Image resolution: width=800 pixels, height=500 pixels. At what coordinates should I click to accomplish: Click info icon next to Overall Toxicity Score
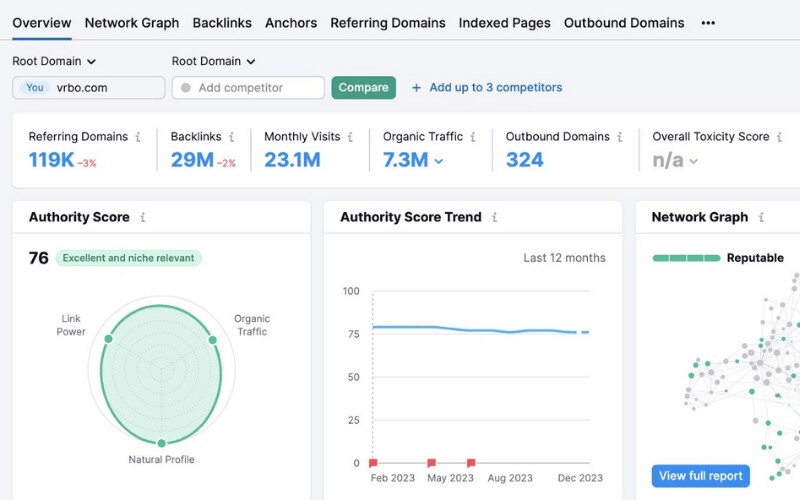pos(779,137)
